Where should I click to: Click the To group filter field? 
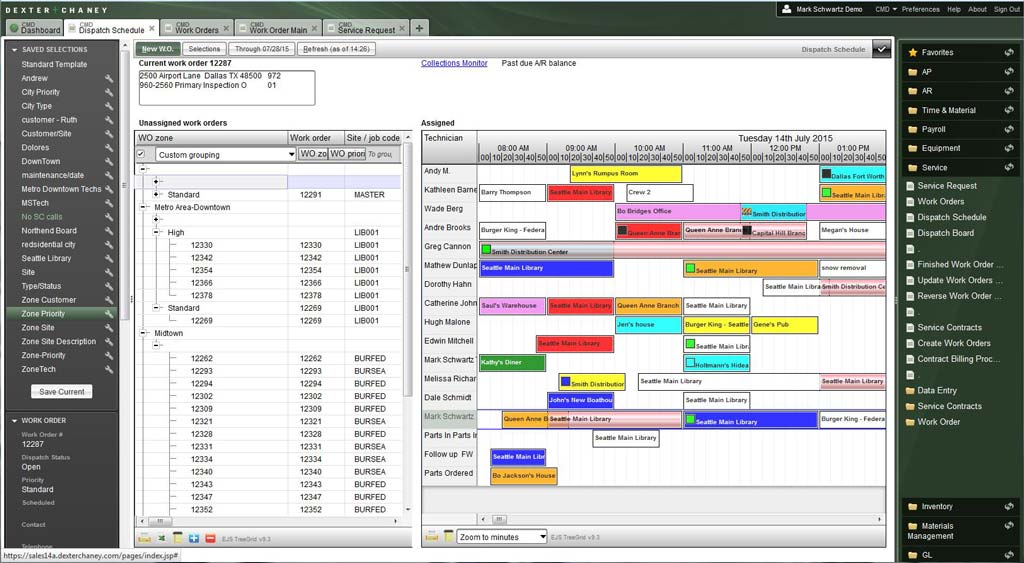[x=383, y=155]
